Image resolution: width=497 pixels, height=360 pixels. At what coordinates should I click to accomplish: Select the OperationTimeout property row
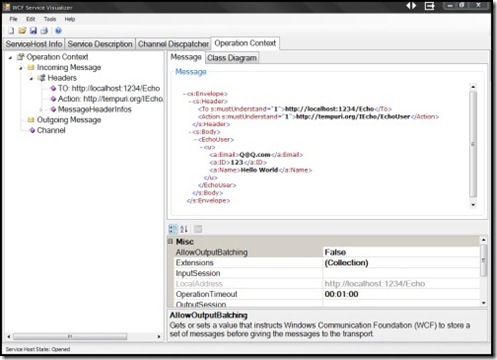coord(327,294)
